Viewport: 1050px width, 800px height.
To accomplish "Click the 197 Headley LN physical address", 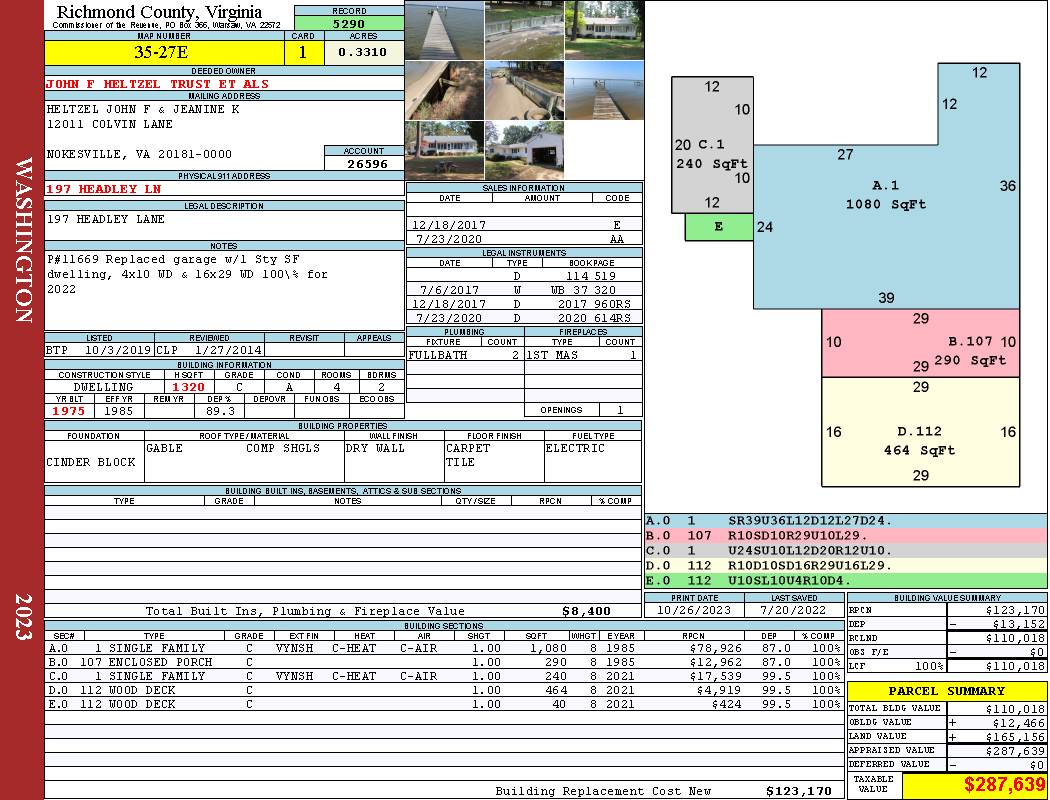I will 104,189.
